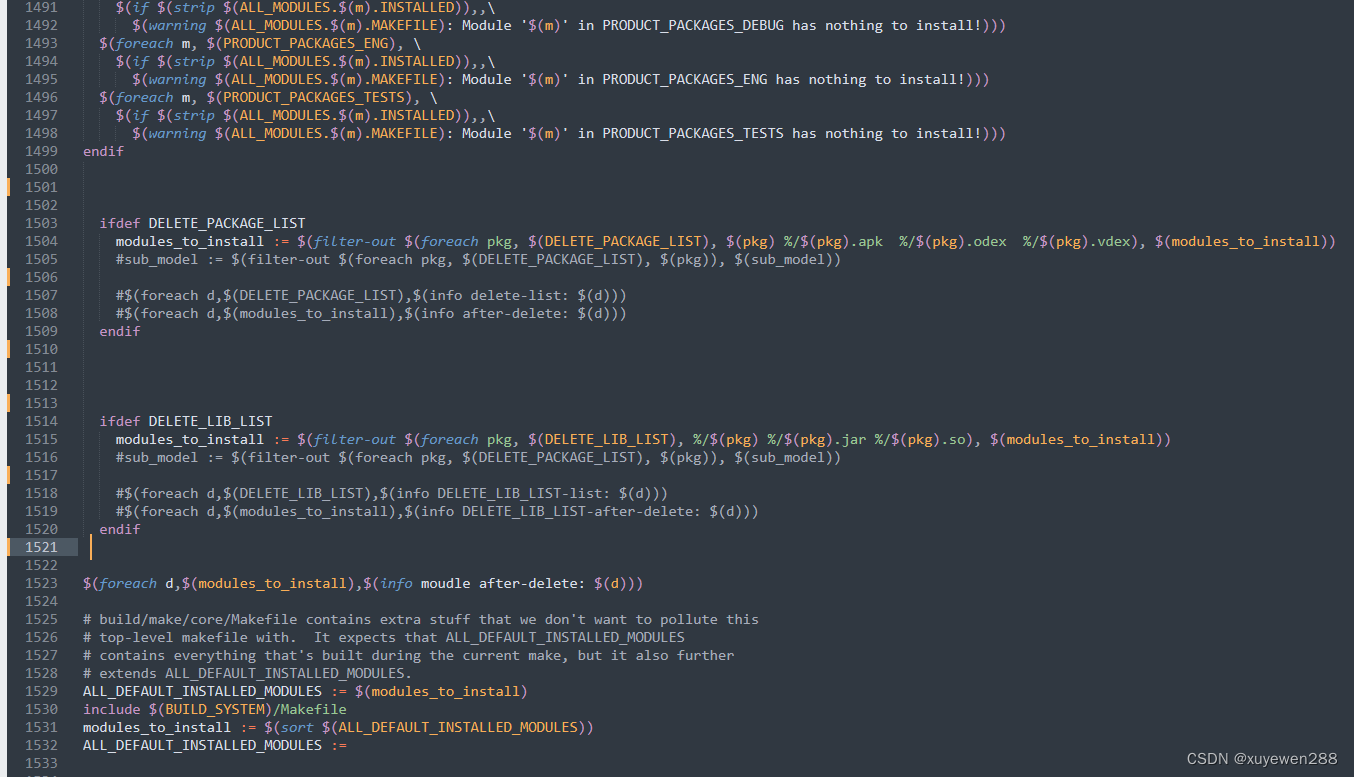
Task: Click line number 1514 in the gutter
Action: pos(41,421)
